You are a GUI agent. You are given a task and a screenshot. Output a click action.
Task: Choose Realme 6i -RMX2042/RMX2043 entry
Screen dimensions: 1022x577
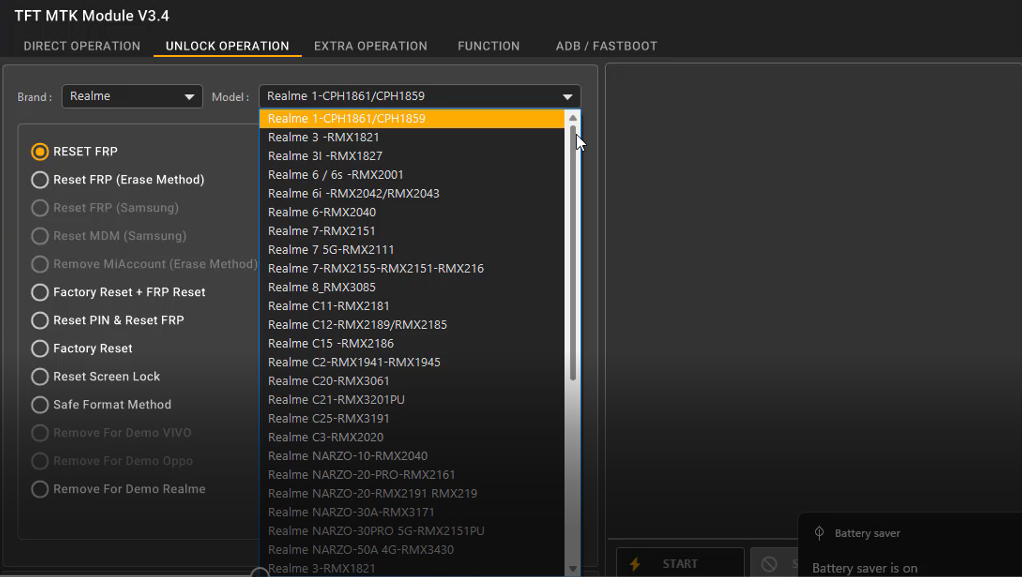[412, 194]
